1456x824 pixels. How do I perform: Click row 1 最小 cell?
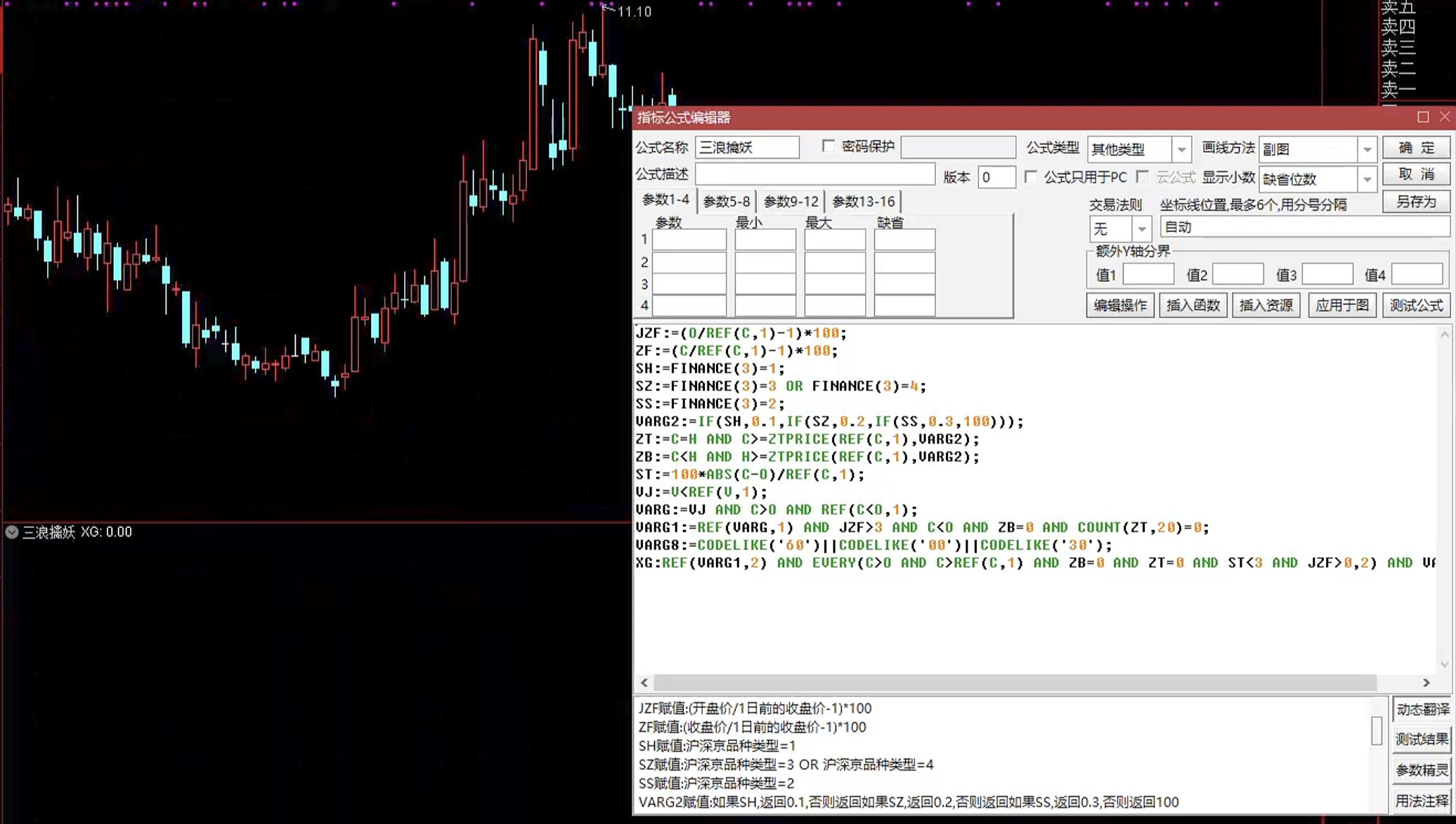pyautogui.click(x=765, y=240)
